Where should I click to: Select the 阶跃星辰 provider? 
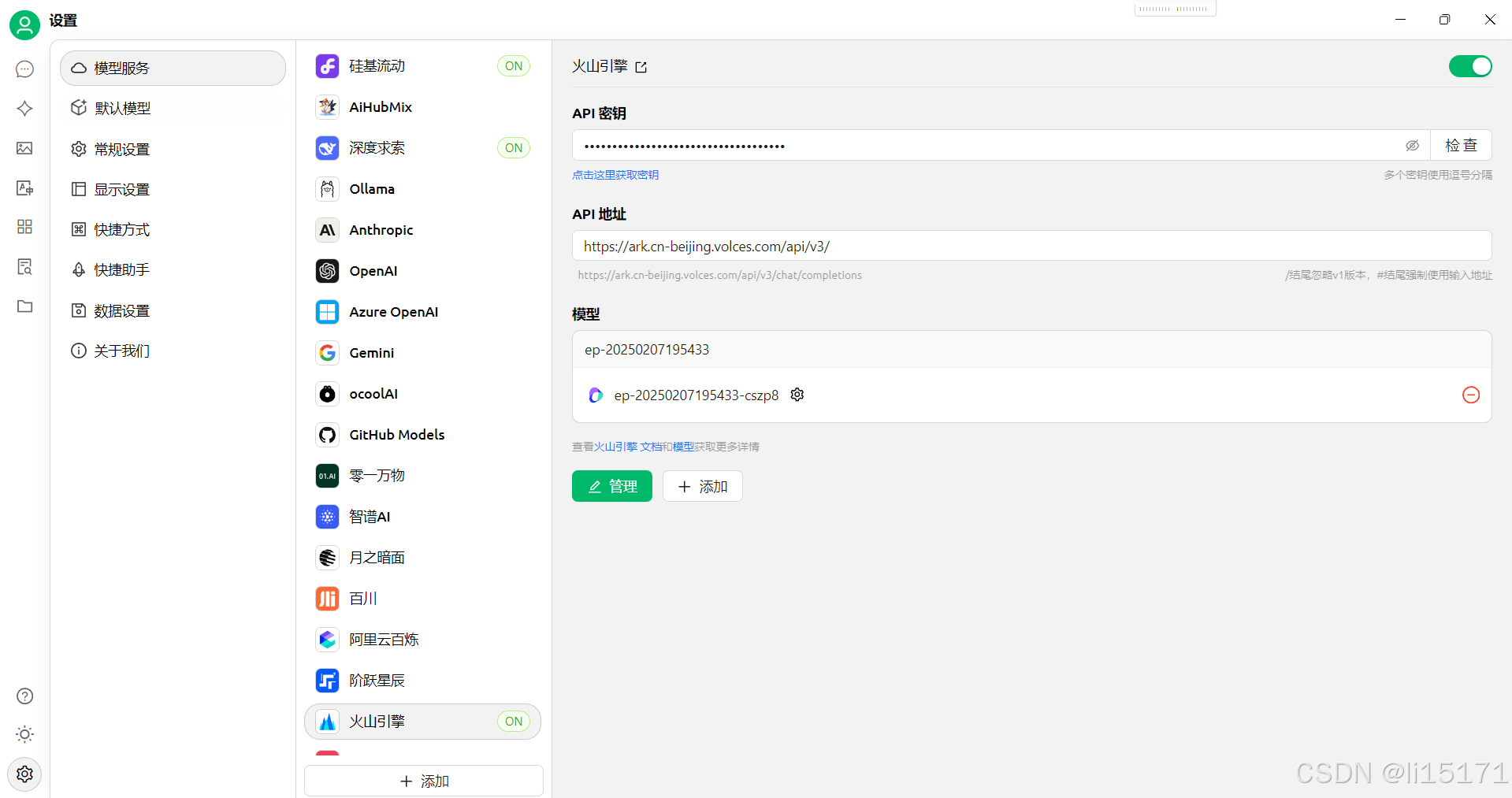(422, 681)
